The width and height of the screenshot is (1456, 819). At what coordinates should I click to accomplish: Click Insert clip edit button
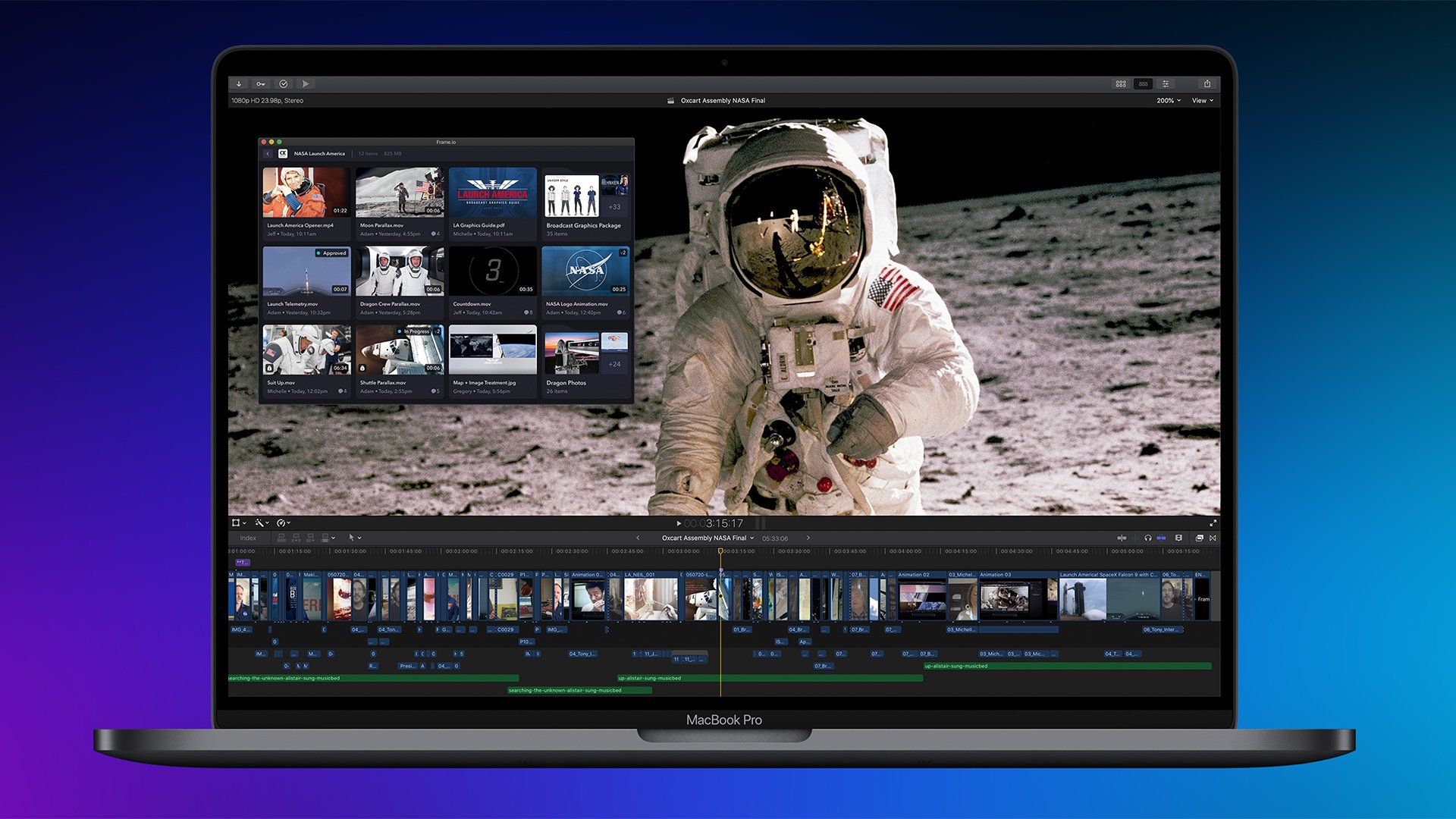tap(296, 538)
